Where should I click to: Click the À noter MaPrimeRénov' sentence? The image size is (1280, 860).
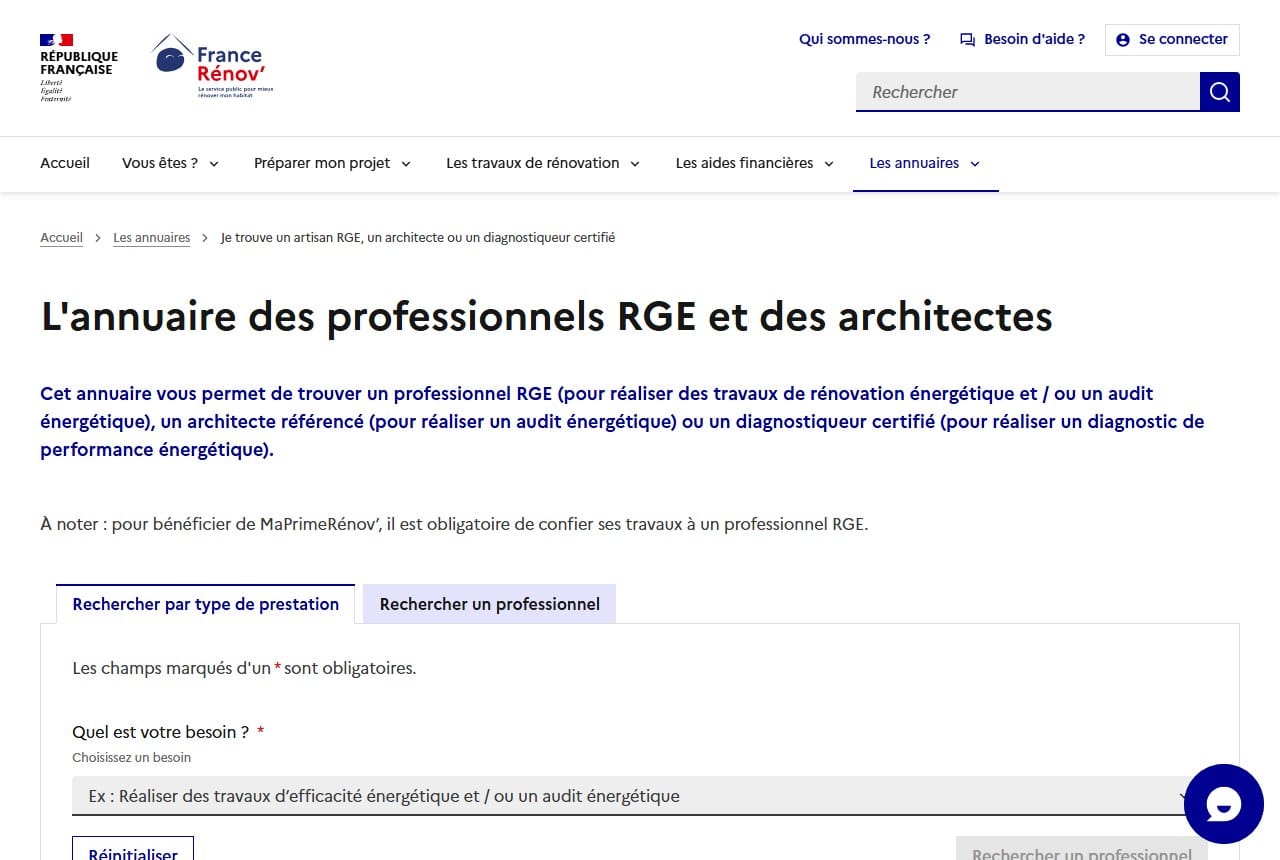point(454,524)
